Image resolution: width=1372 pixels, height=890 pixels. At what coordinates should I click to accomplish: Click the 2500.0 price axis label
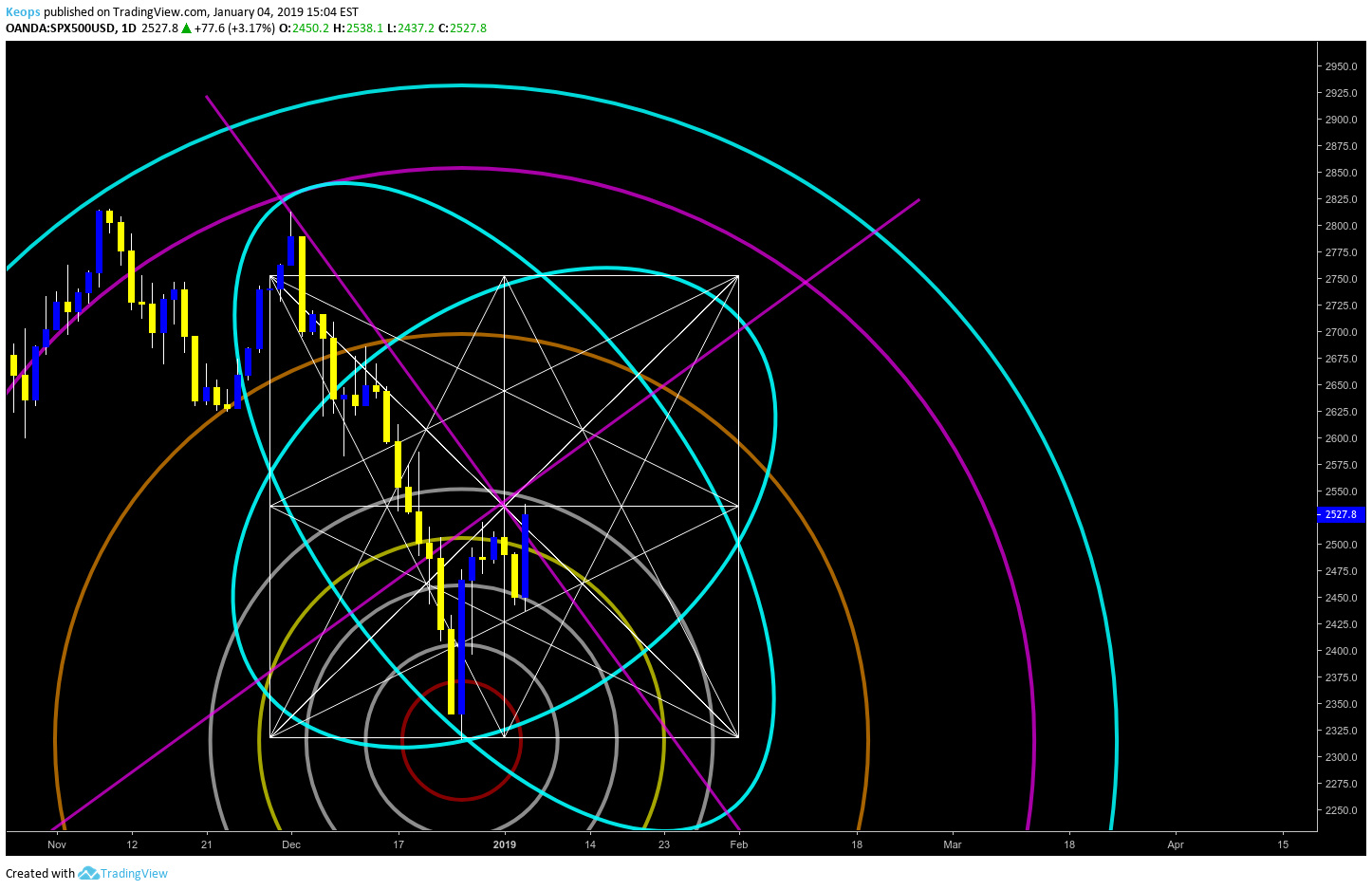[1341, 545]
